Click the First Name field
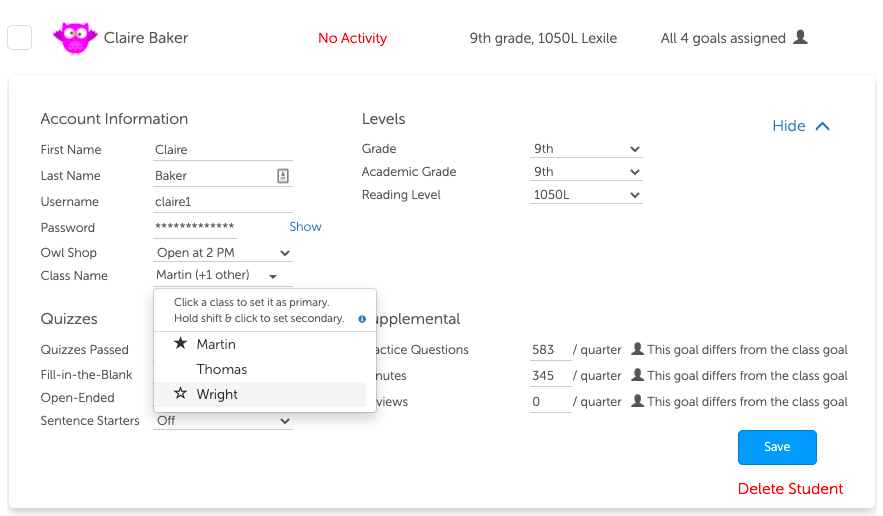This screenshot has width=883, height=516. point(222,150)
